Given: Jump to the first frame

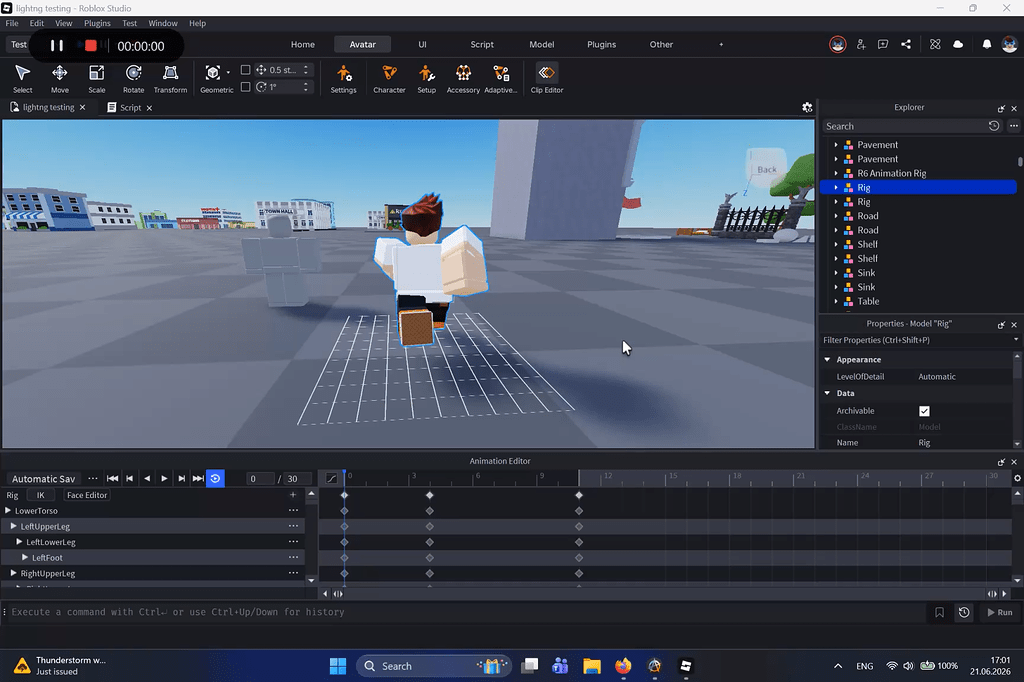Looking at the screenshot, I should (112, 478).
